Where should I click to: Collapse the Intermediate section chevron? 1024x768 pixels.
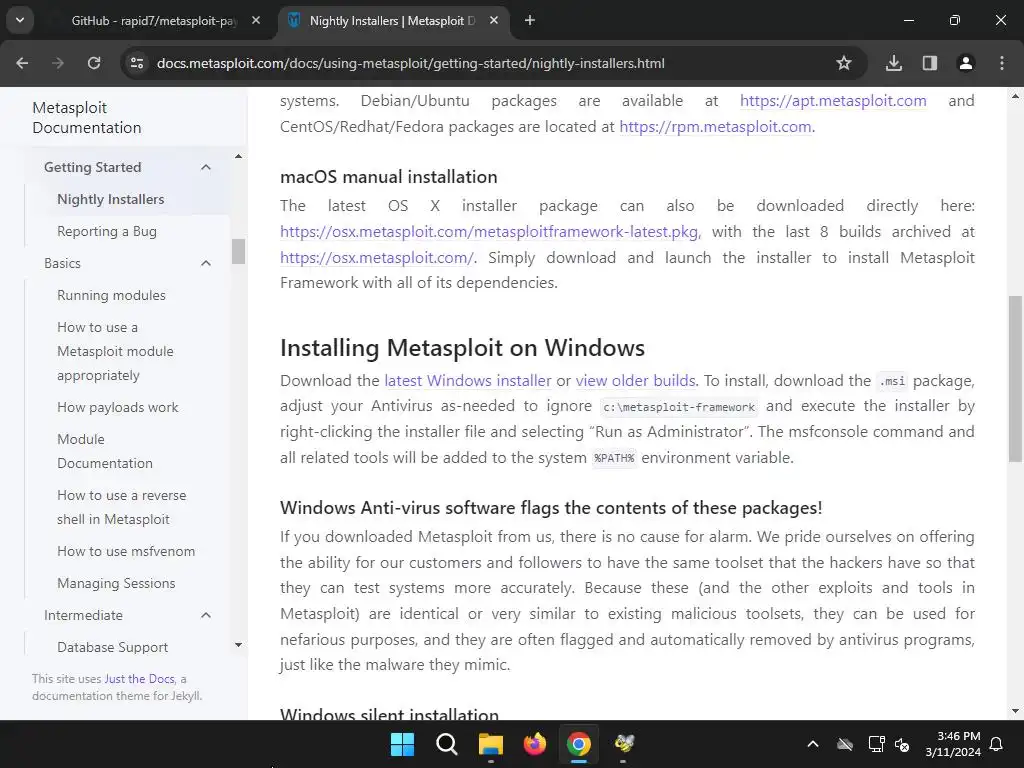pyautogui.click(x=206, y=615)
